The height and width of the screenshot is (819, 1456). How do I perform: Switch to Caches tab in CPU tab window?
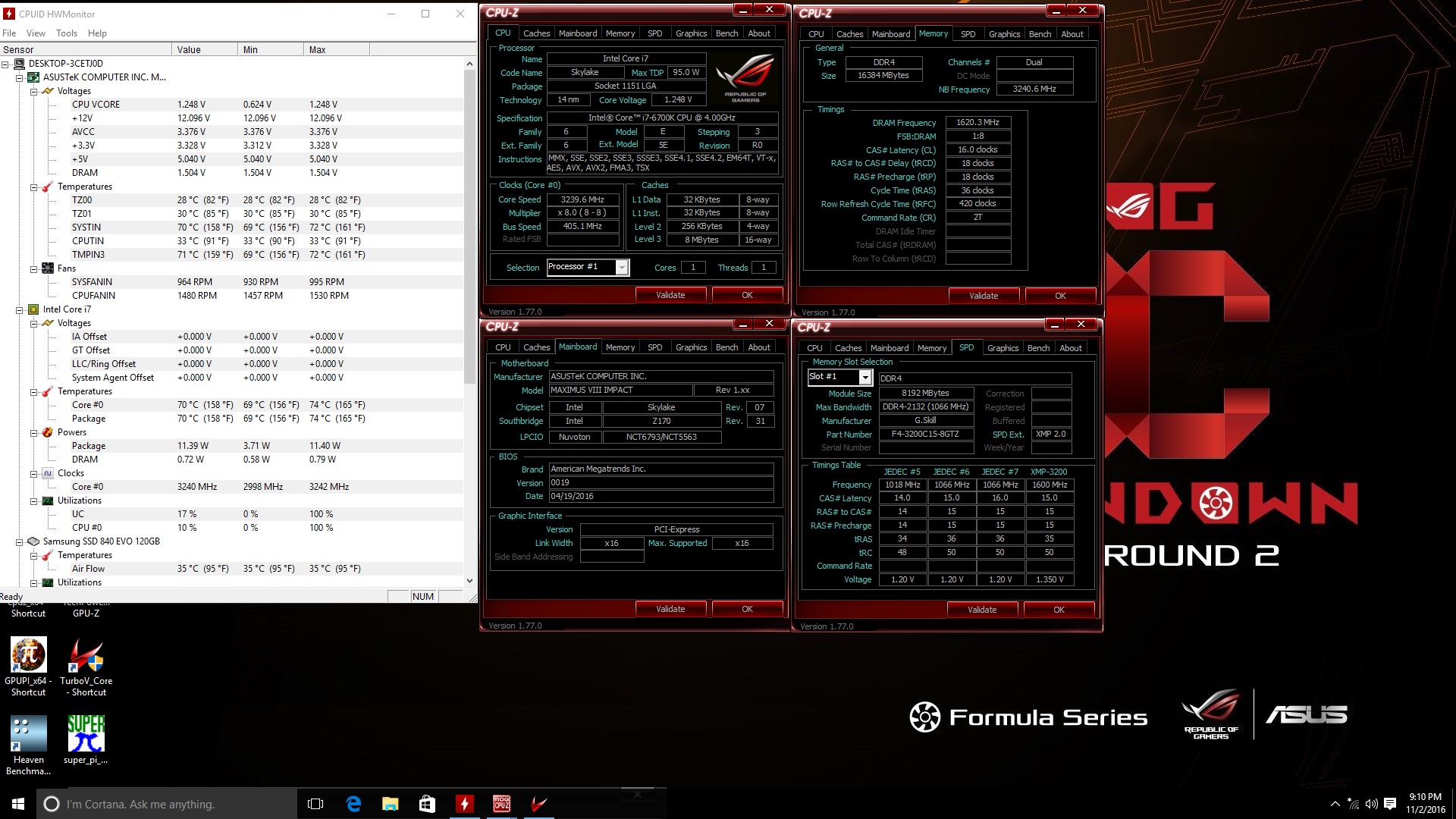click(536, 33)
